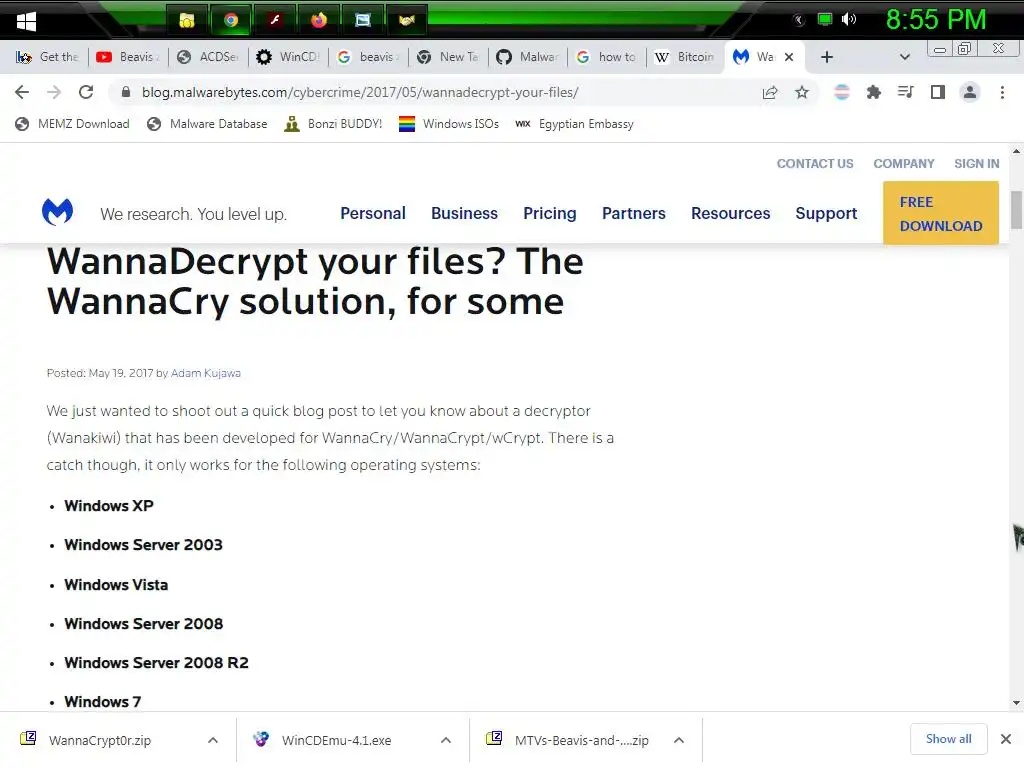This screenshot has width=1024, height=768.
Task: Click the green battery tray icon
Action: coord(825,19)
